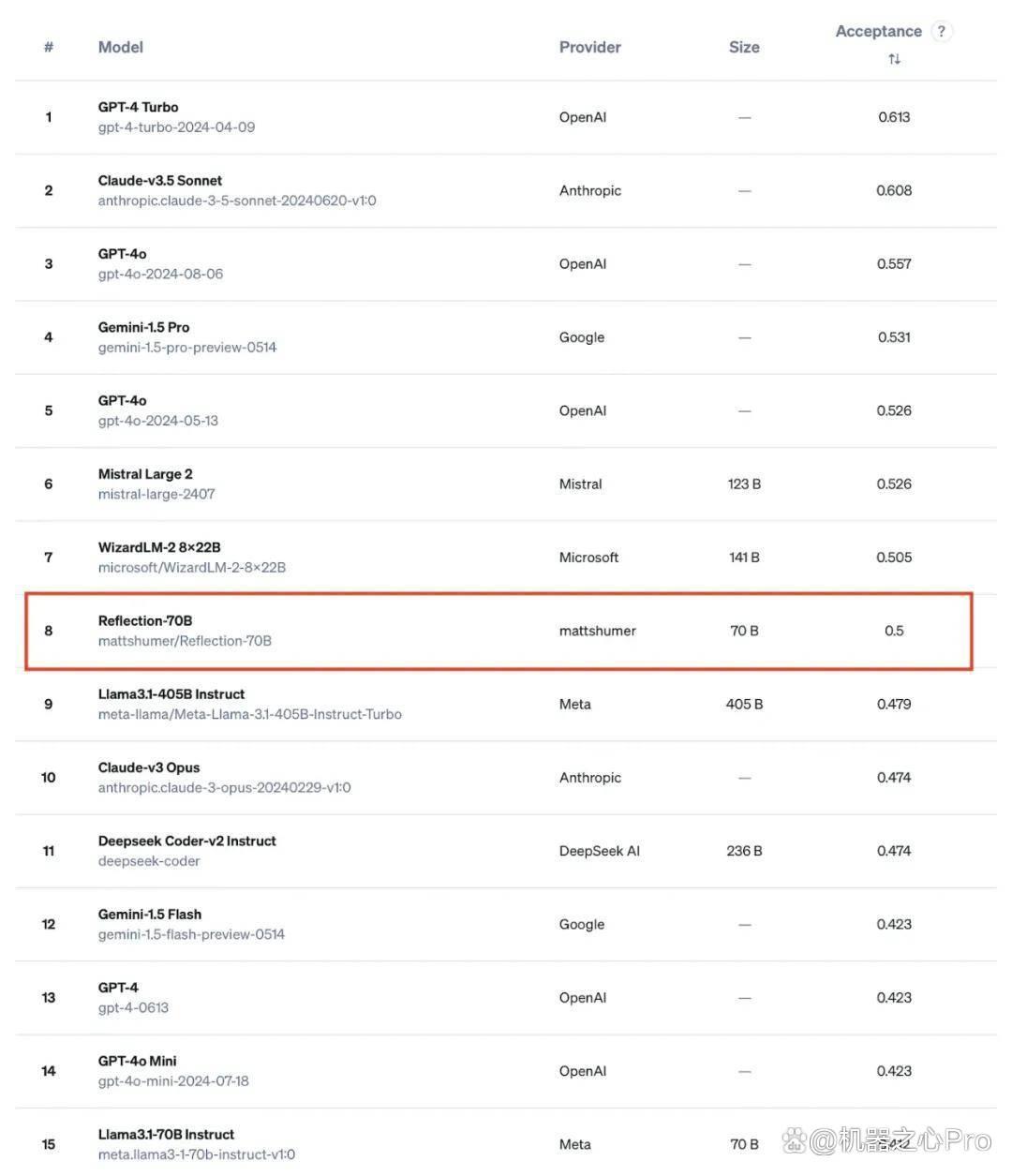
Task: Select the Gemini-1.5 Flash row
Action: click(506, 924)
